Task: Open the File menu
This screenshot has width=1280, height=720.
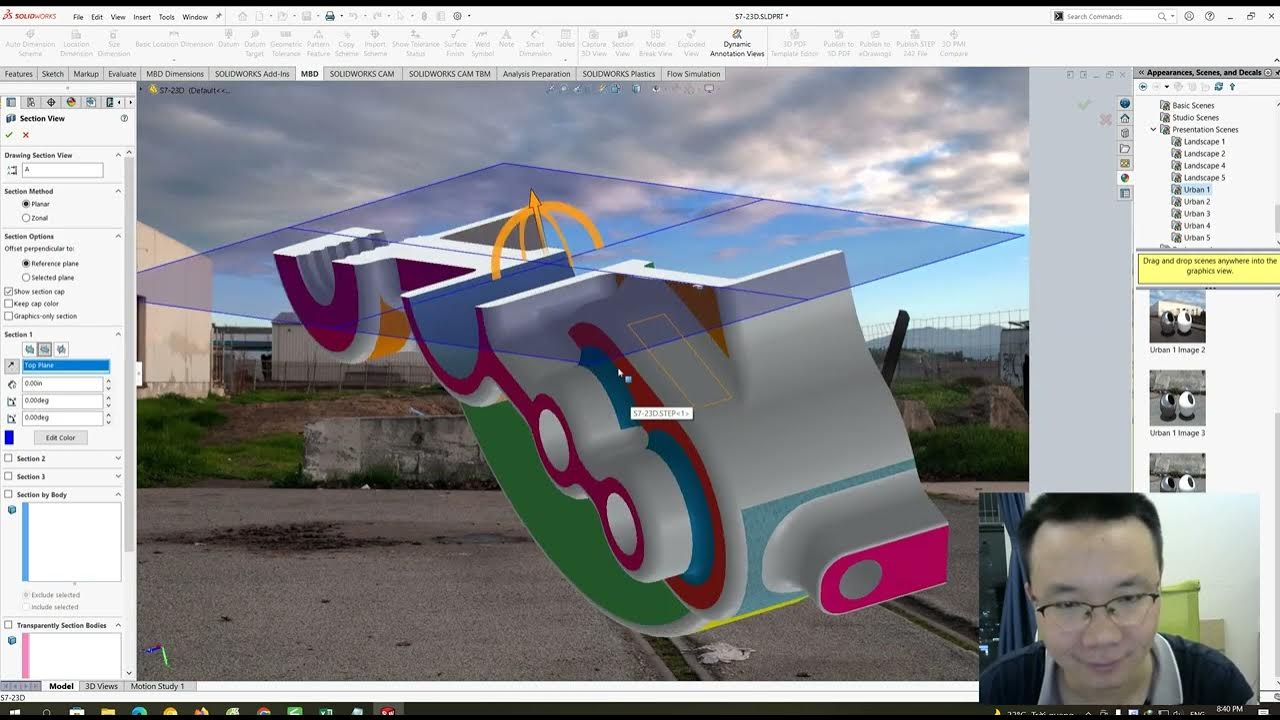Action: [x=78, y=17]
